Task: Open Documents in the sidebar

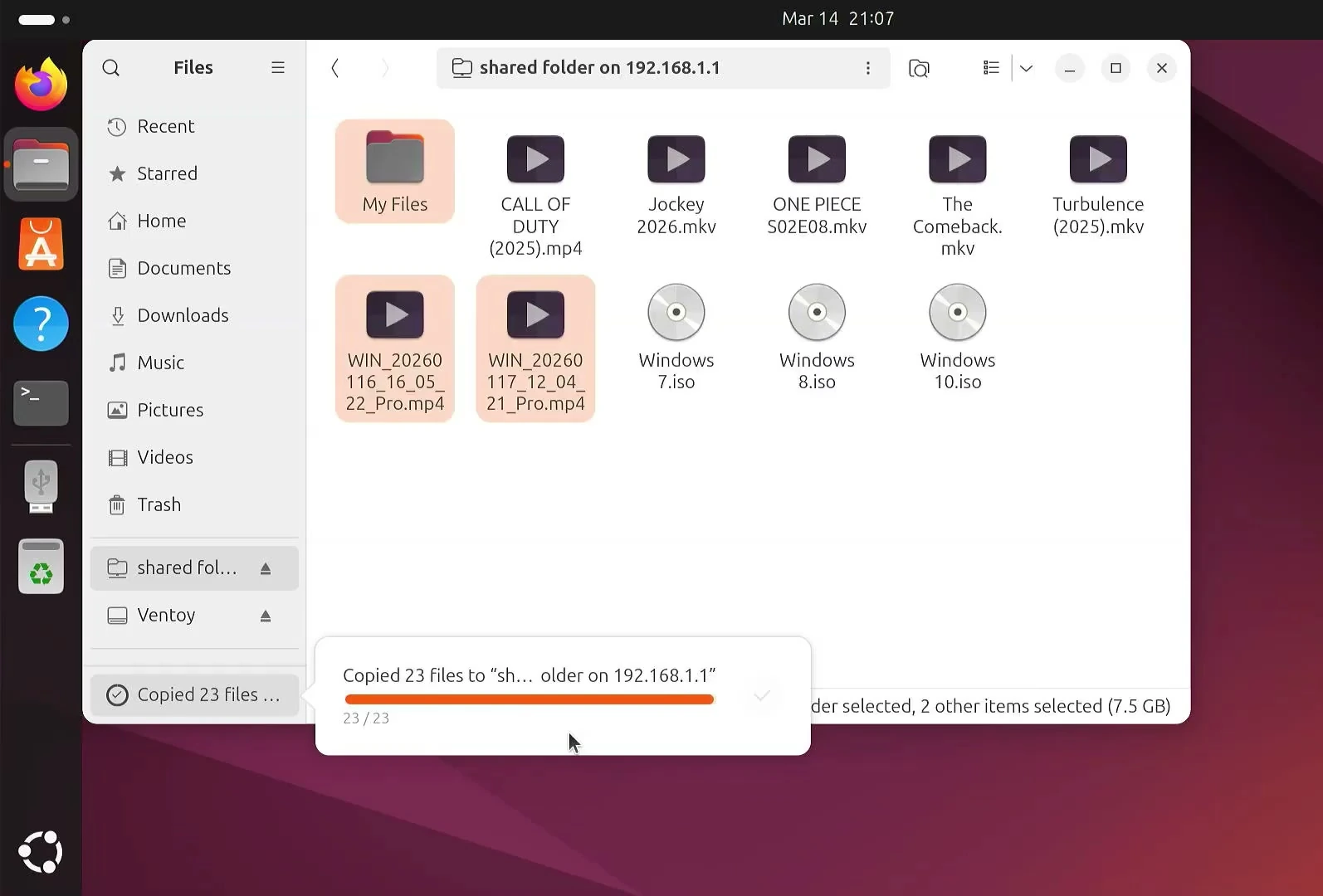Action: pyautogui.click(x=194, y=269)
